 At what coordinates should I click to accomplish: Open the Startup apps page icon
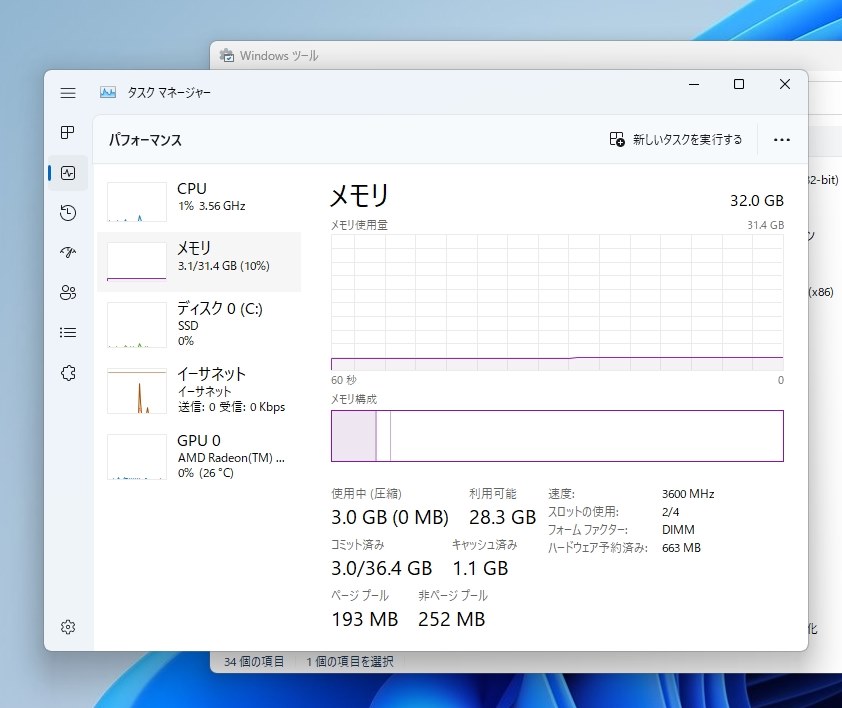68,252
